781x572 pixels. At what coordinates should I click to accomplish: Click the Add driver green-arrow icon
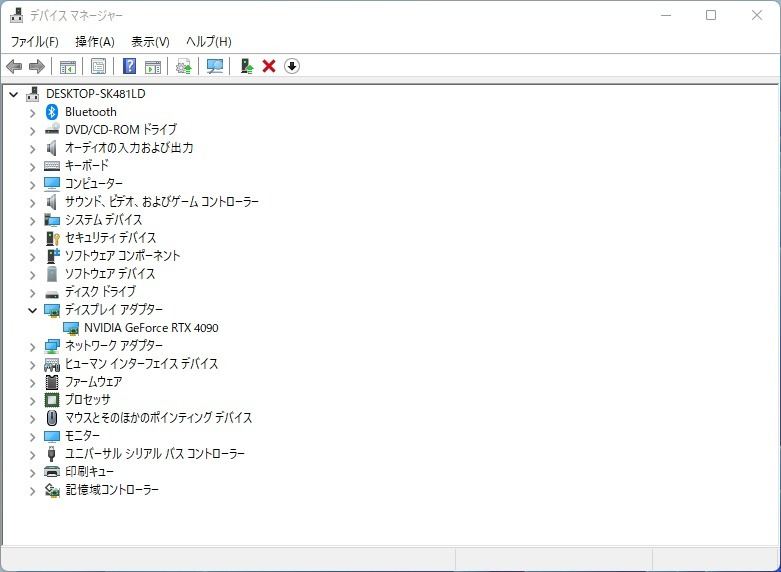click(x=247, y=66)
